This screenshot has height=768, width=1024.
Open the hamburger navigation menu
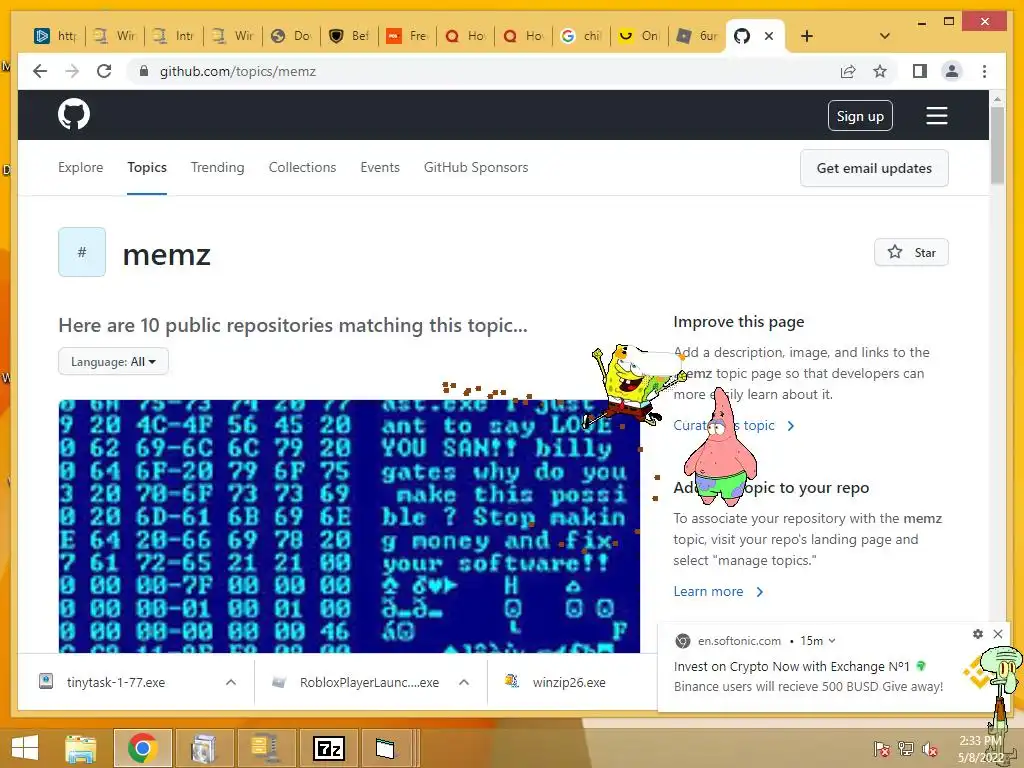(936, 116)
